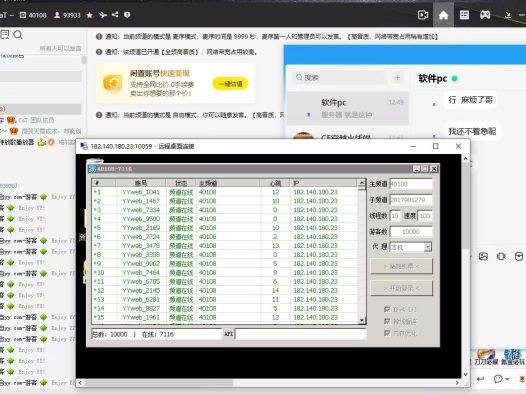Screen dimensions: 526x394
Task: Click the magnifier search icon above user list
Action: pos(18,35)
